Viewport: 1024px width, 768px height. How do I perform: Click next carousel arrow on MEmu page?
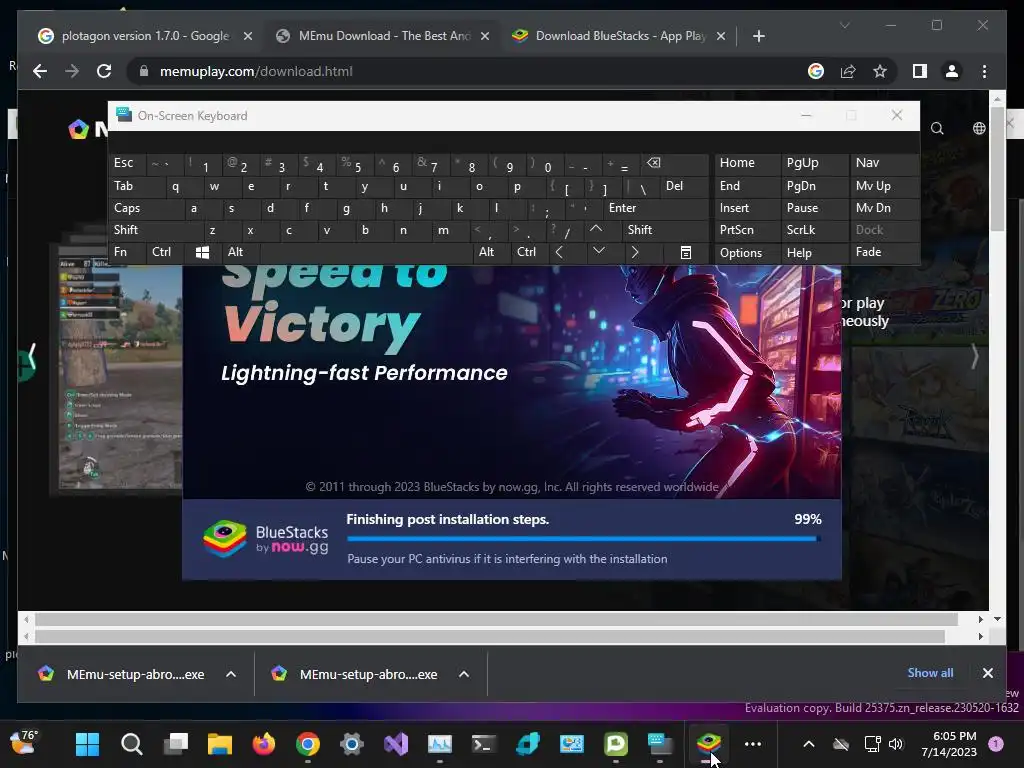[x=974, y=357]
